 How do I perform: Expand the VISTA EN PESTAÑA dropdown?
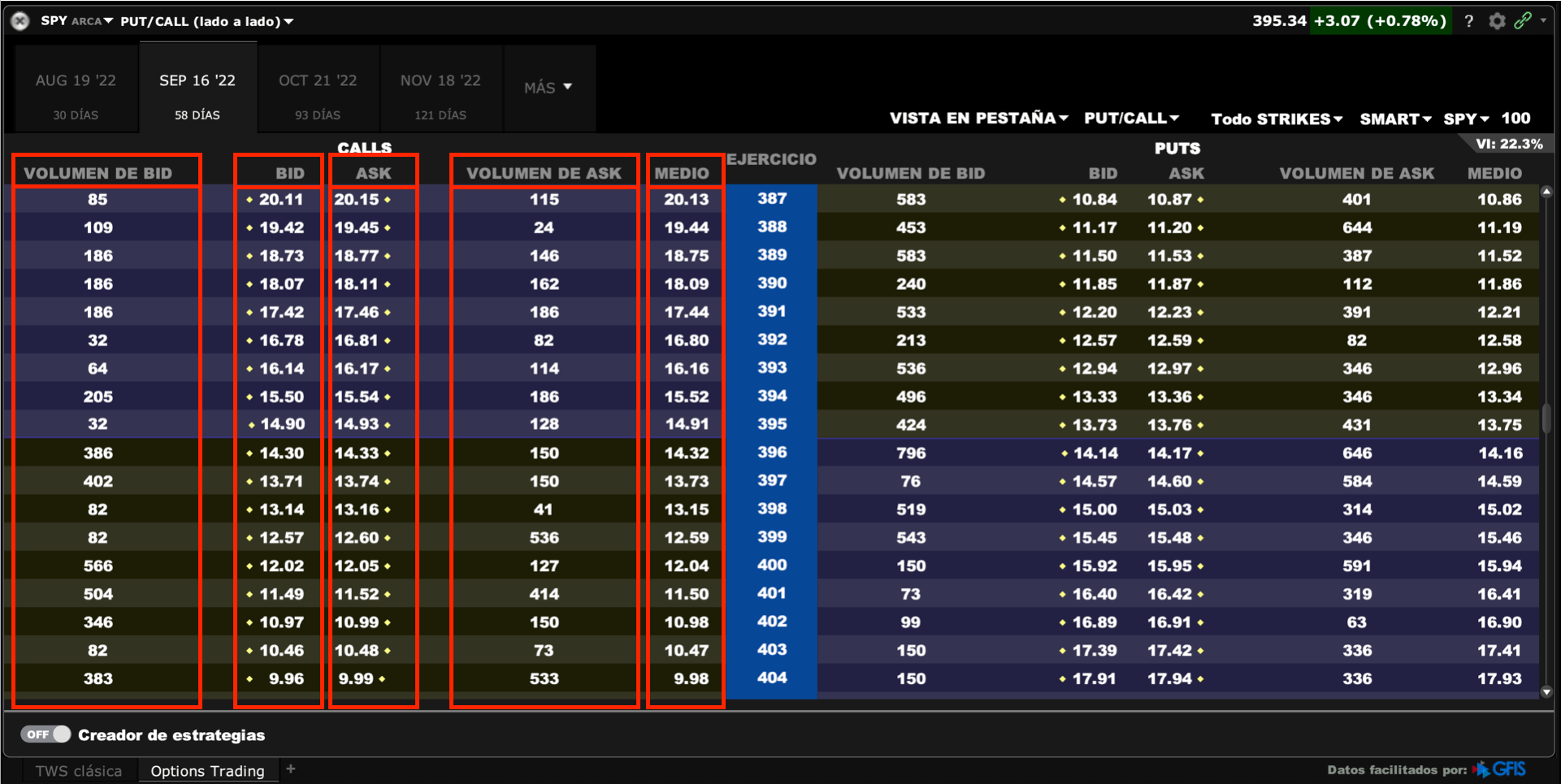[978, 119]
